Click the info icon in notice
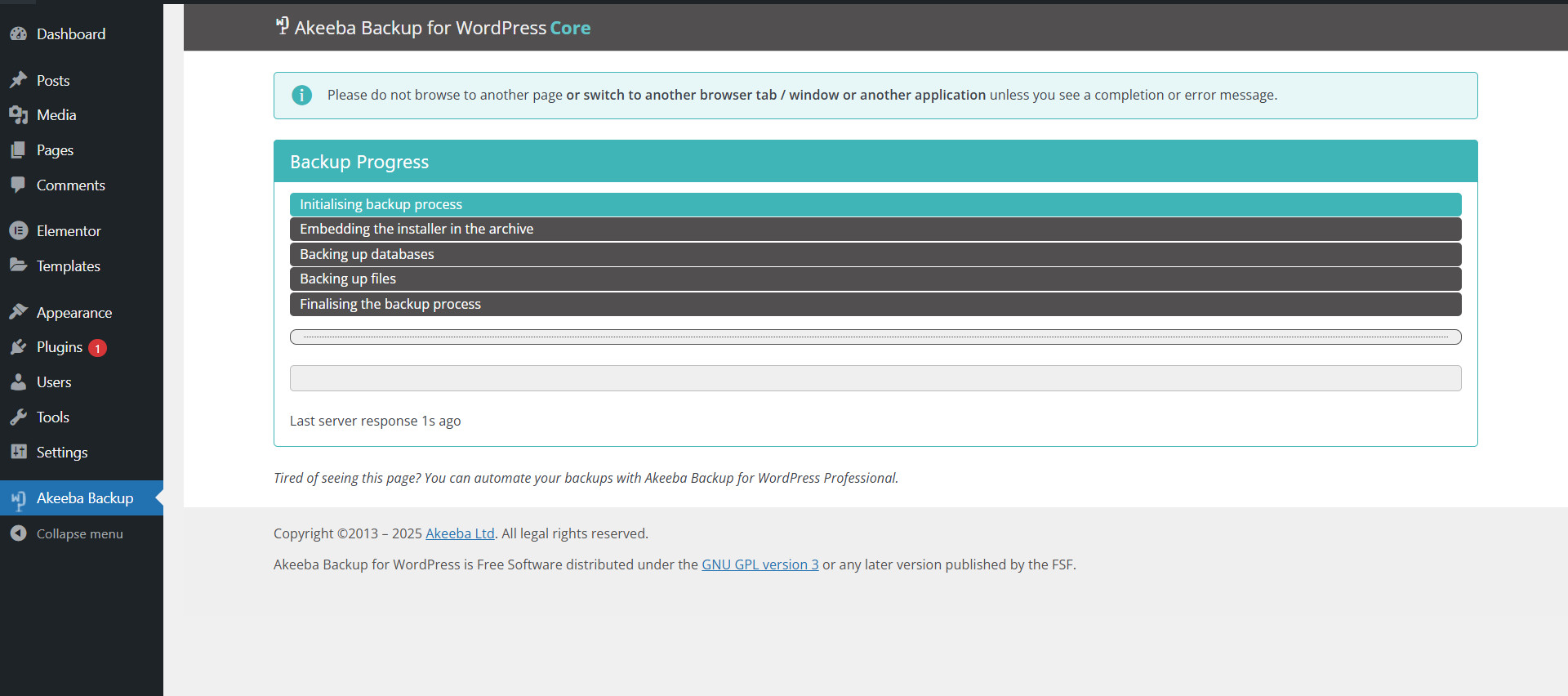 tap(302, 96)
